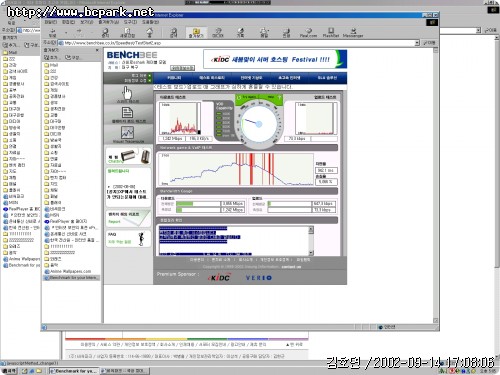Click the results text box down scroll arrow

point(311,253)
